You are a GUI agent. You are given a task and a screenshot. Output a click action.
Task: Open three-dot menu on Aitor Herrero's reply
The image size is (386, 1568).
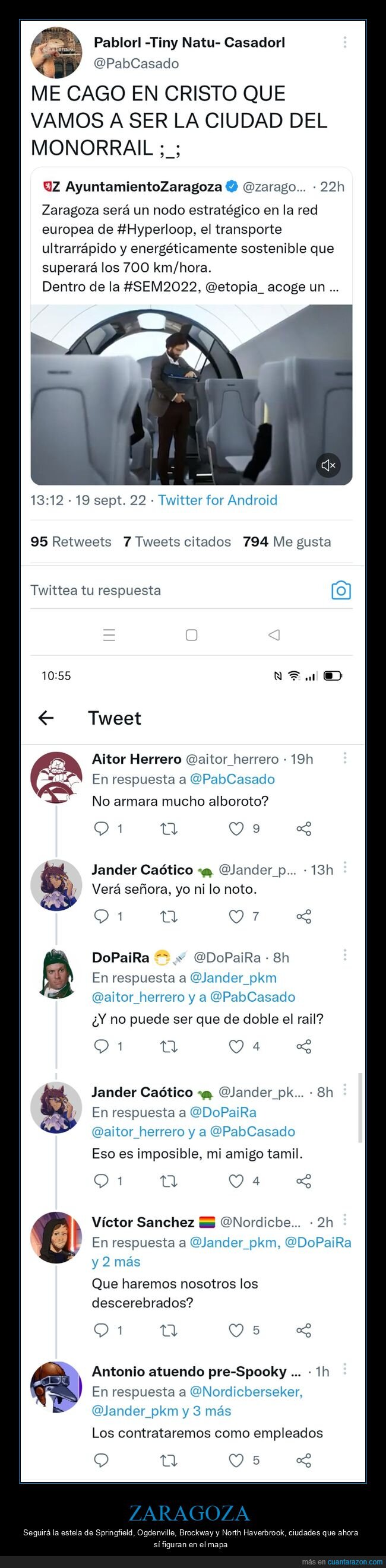[x=344, y=758]
